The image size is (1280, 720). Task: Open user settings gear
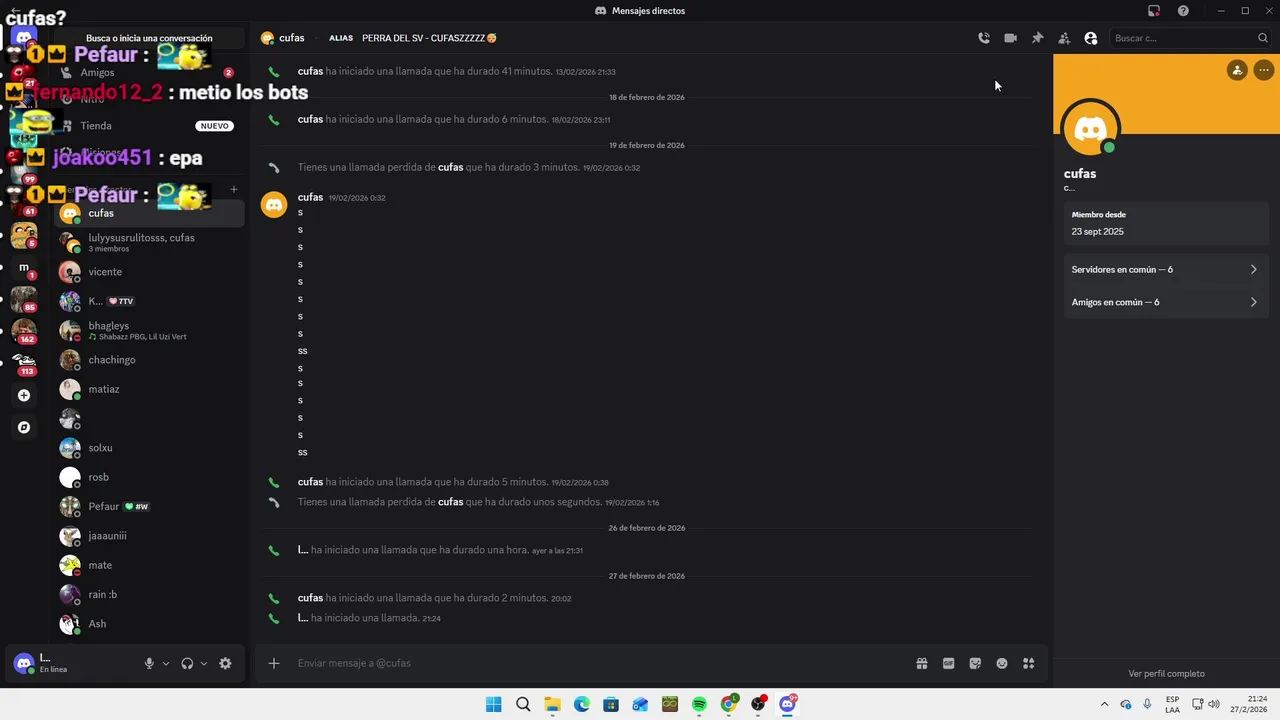click(x=225, y=663)
